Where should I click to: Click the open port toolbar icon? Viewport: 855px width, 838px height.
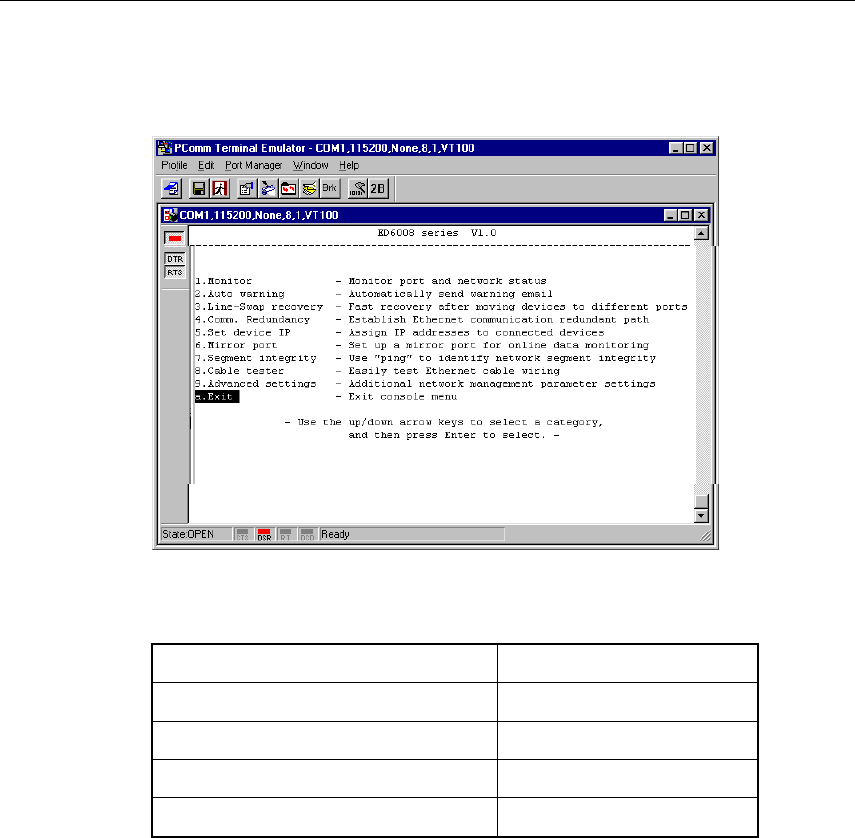point(171,189)
